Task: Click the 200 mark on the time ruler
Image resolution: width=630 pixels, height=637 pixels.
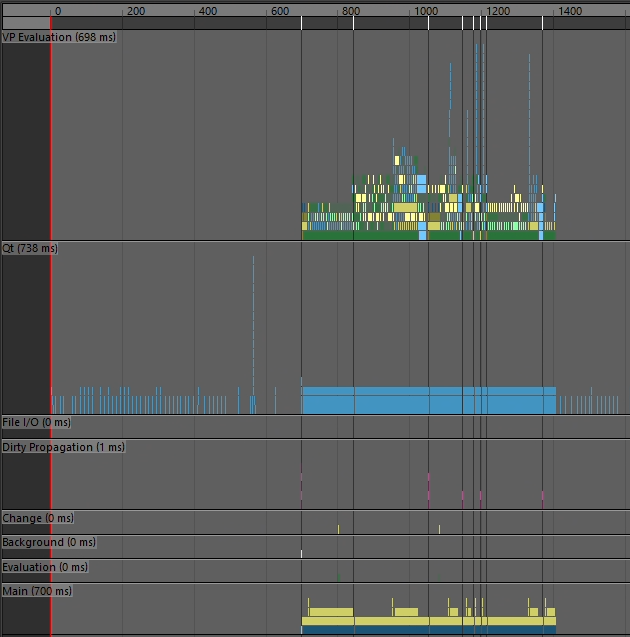Action: (x=136, y=11)
